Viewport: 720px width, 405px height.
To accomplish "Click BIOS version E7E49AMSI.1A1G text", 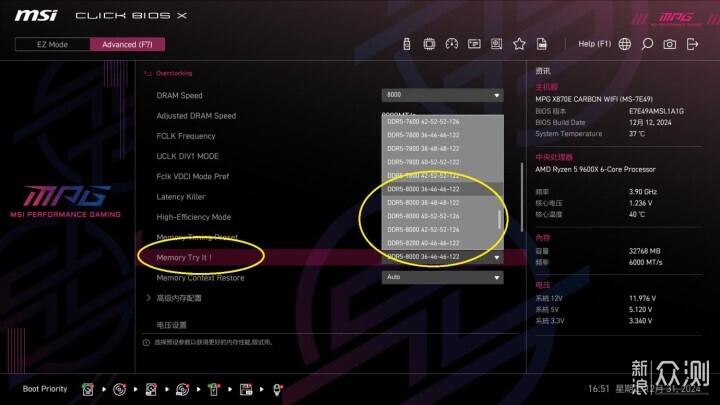I will point(656,111).
